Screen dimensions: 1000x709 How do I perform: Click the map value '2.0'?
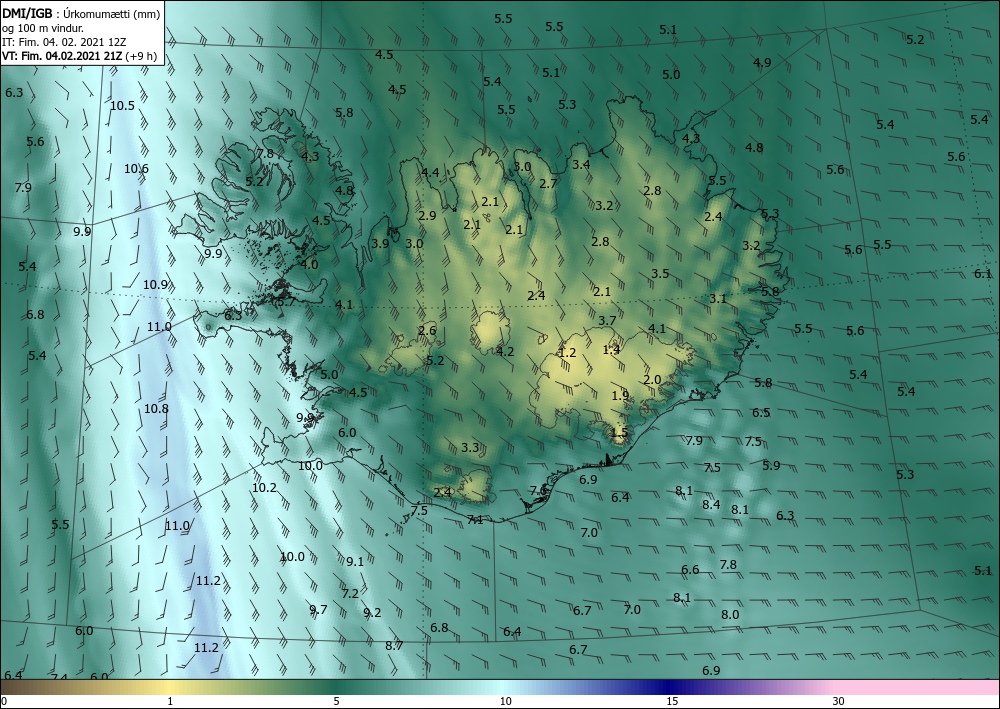point(652,380)
